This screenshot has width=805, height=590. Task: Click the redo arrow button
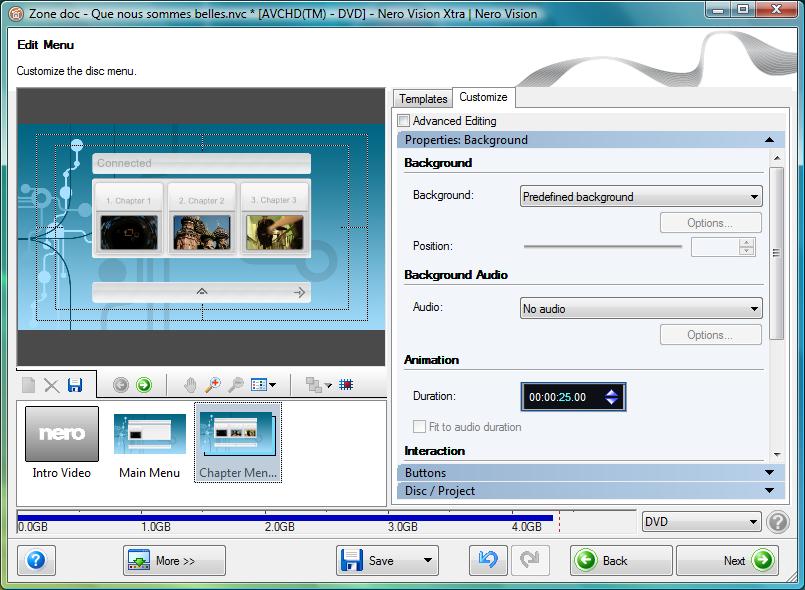pos(530,560)
